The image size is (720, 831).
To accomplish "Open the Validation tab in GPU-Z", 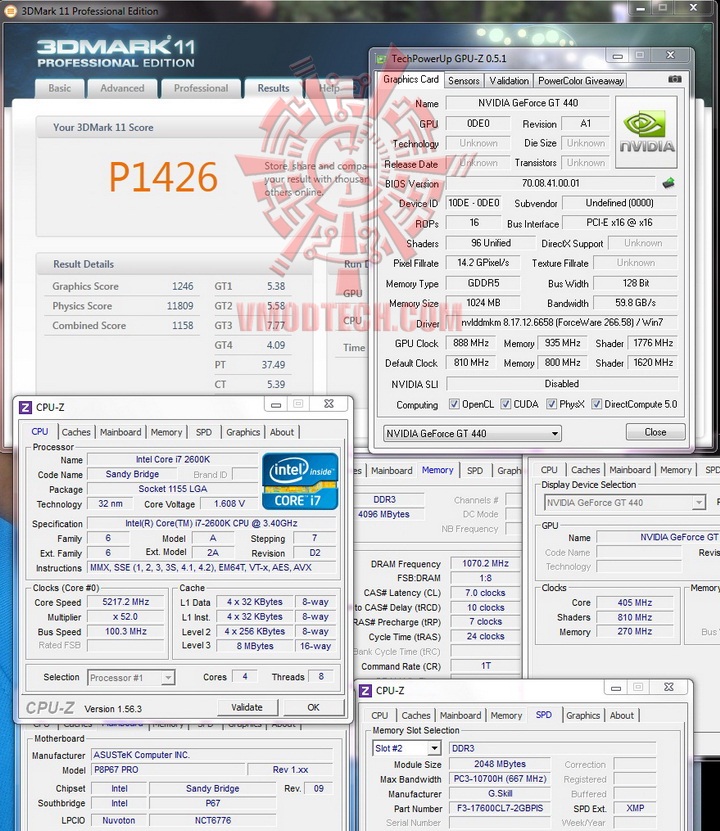I will click(x=509, y=81).
